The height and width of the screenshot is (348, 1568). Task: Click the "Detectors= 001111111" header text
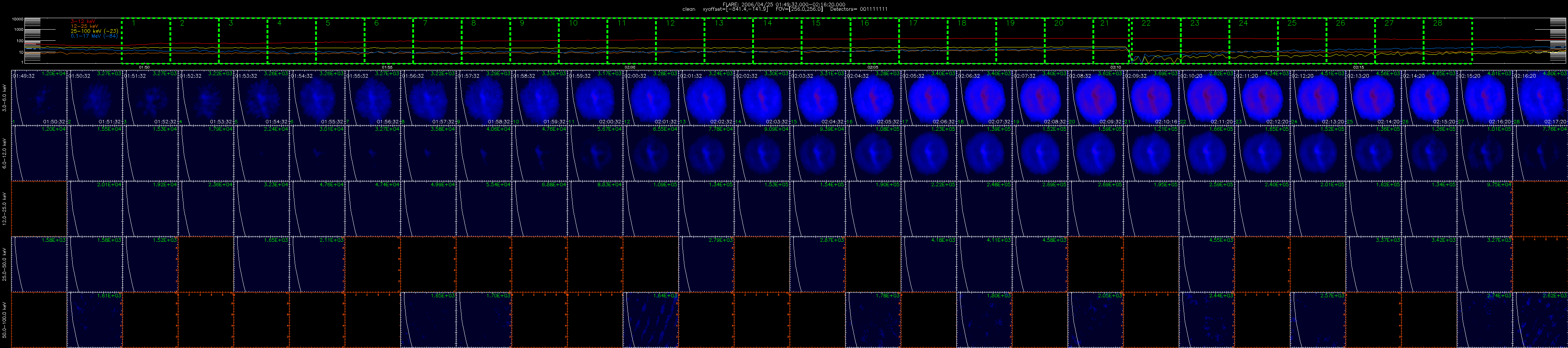coord(860,9)
